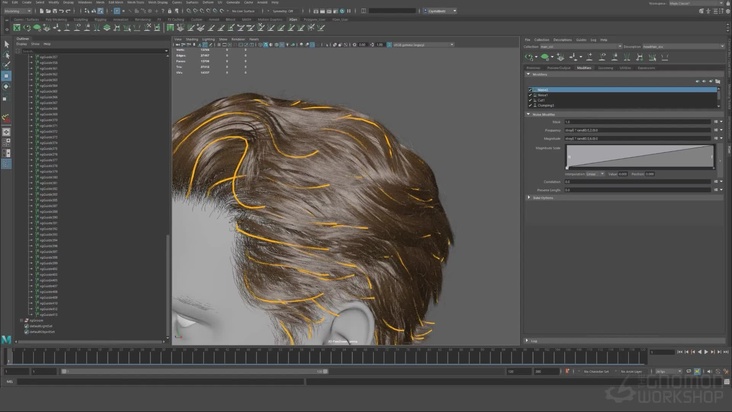Click the playback range slider bar
This screenshot has width=732, height=412.
tap(195, 371)
